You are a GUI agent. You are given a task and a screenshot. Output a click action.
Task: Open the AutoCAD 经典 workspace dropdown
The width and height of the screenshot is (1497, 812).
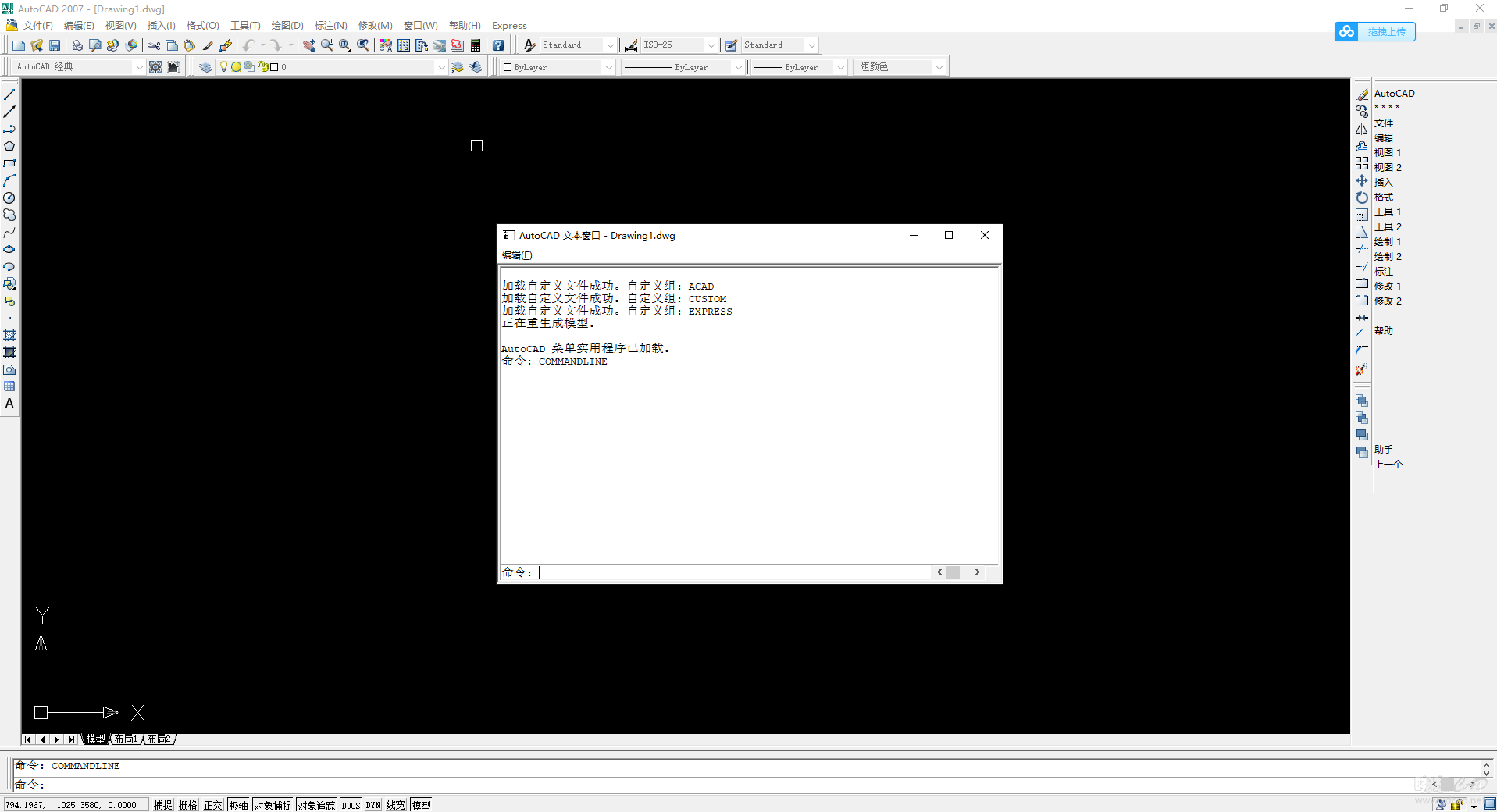click(x=139, y=67)
